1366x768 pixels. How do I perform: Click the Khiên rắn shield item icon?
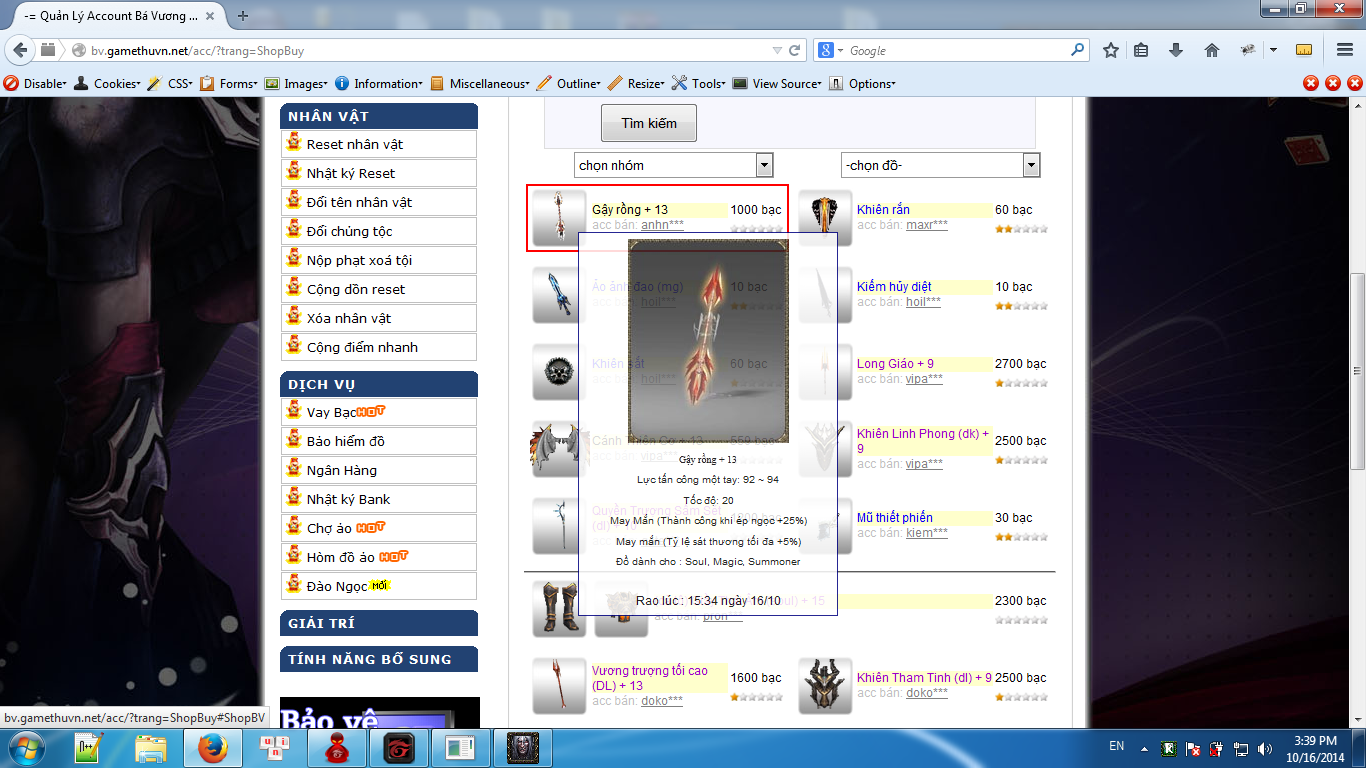coord(825,218)
